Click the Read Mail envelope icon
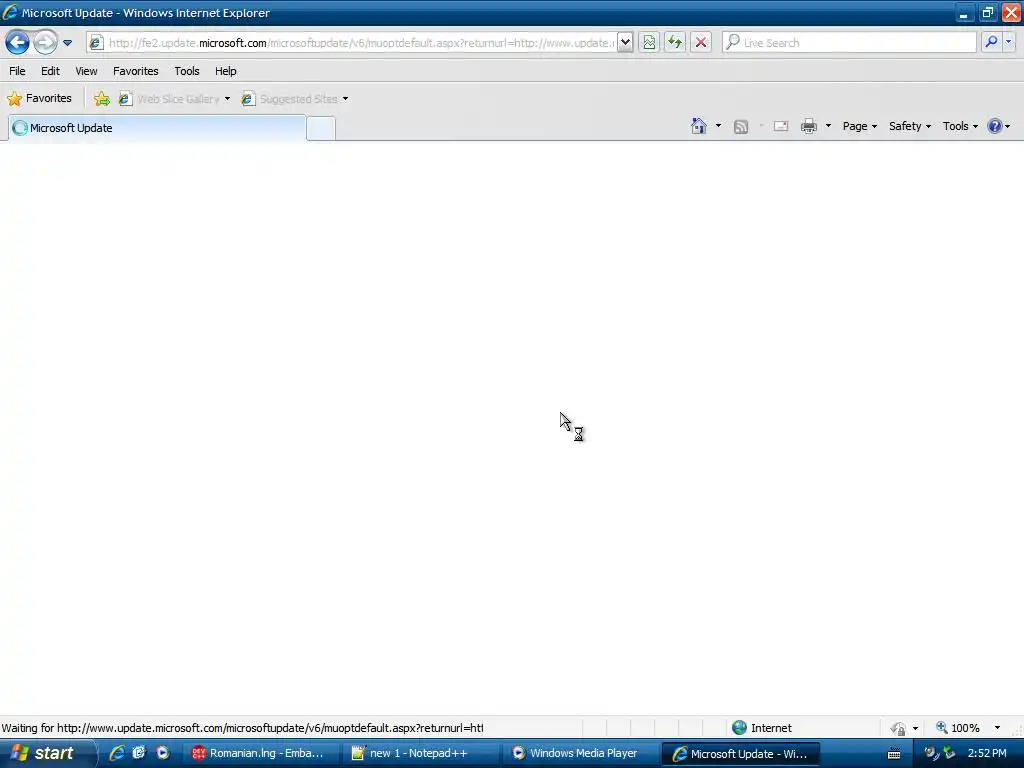1024x768 pixels. (x=781, y=126)
